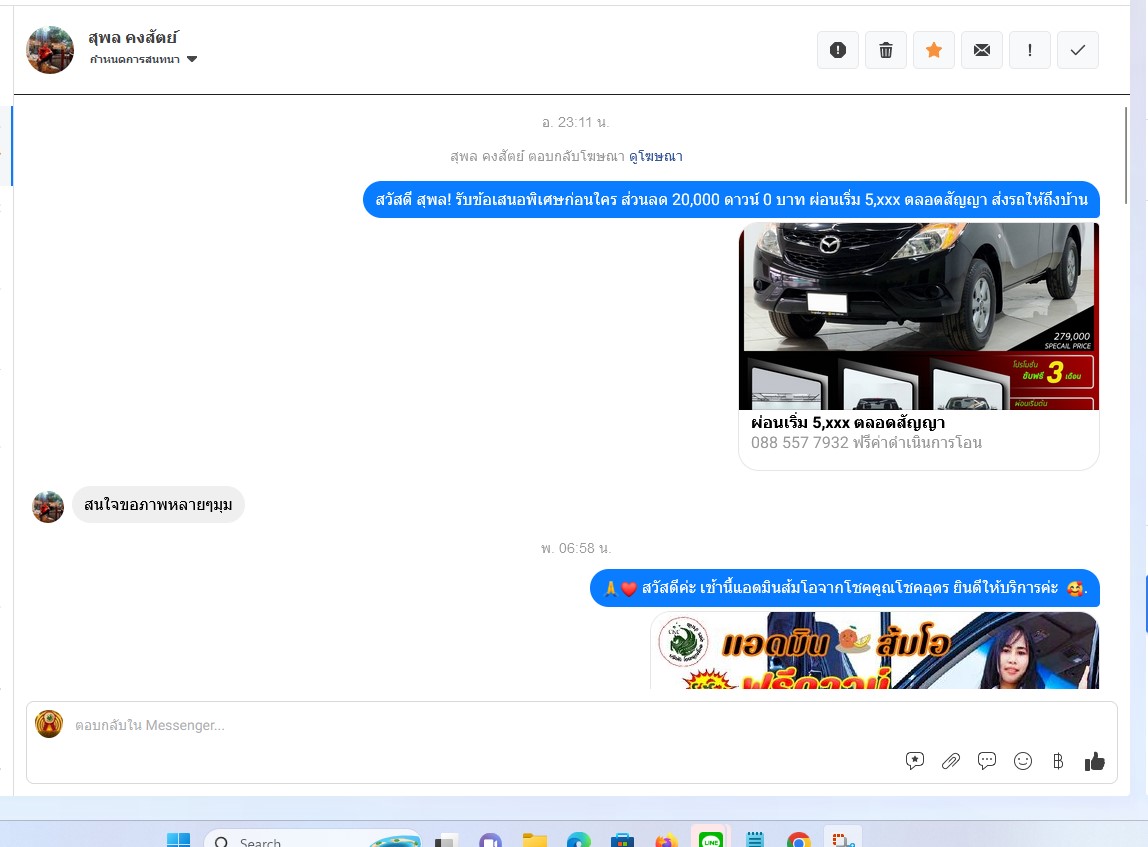Open กำหนดการสนทนา dropdown
Image resolution: width=1148 pixels, height=847 pixels.
click(144, 59)
